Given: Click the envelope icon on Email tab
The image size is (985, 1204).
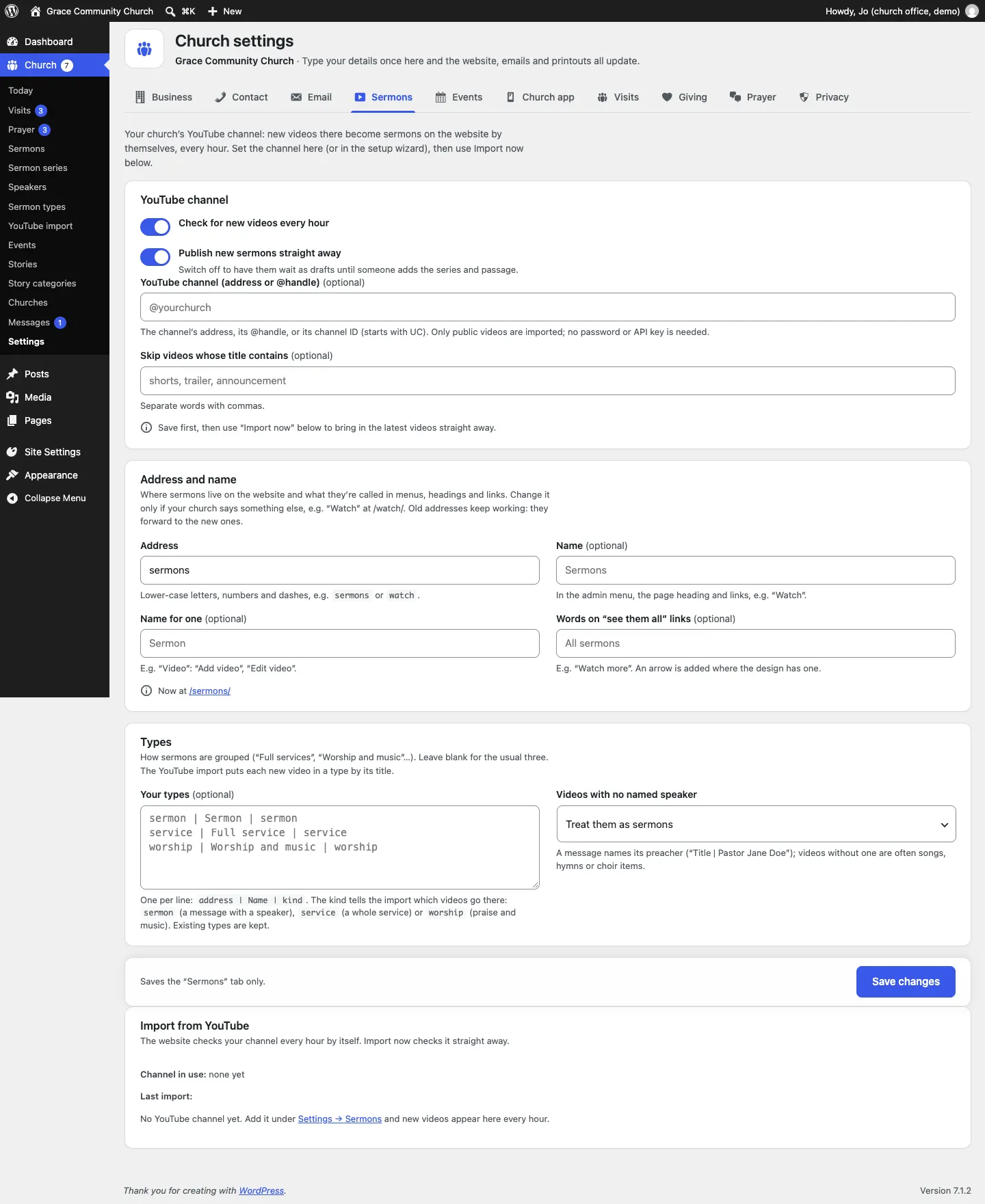Looking at the screenshot, I should coord(296,97).
